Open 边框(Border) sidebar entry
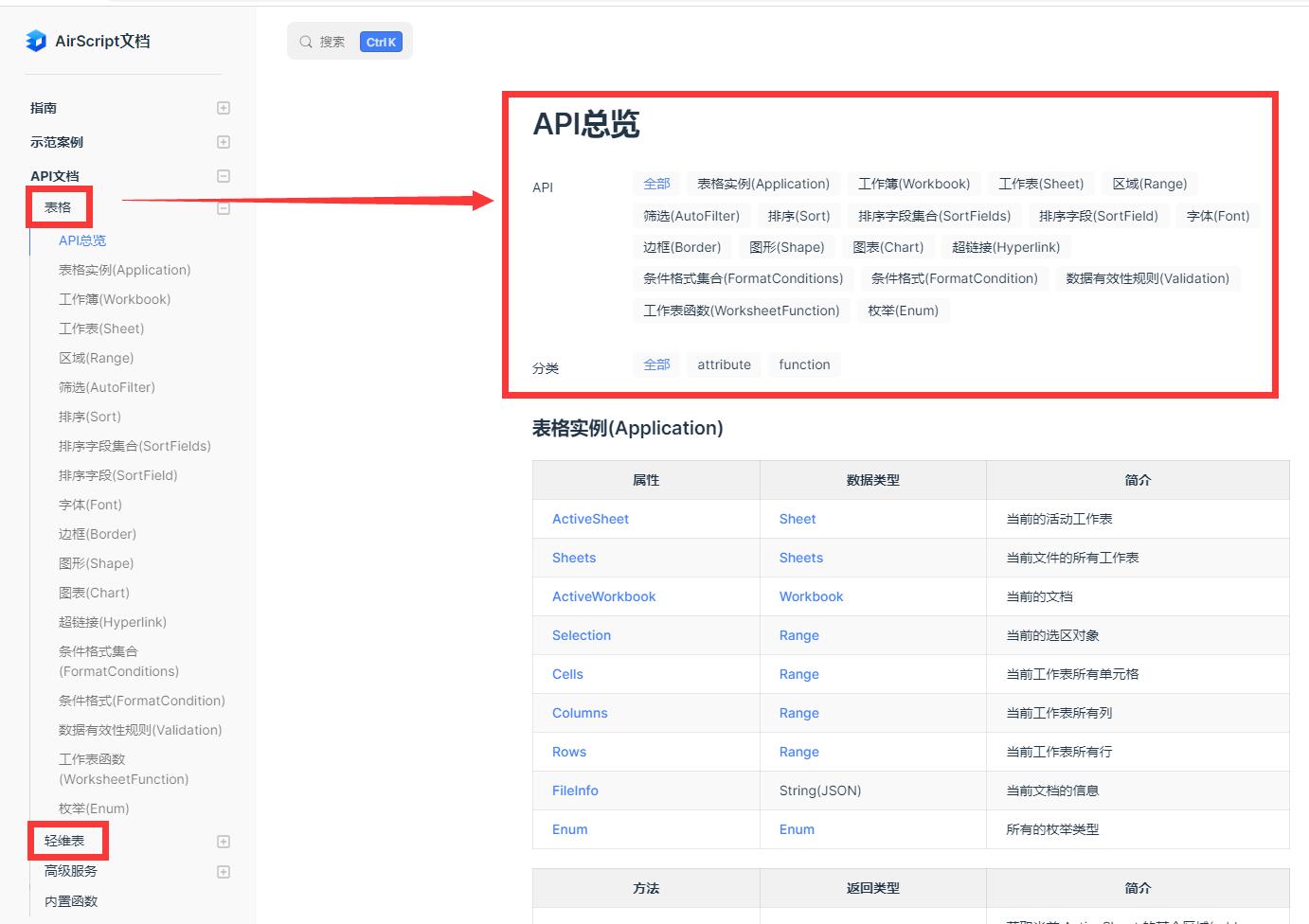Image resolution: width=1309 pixels, height=924 pixels. [x=98, y=534]
